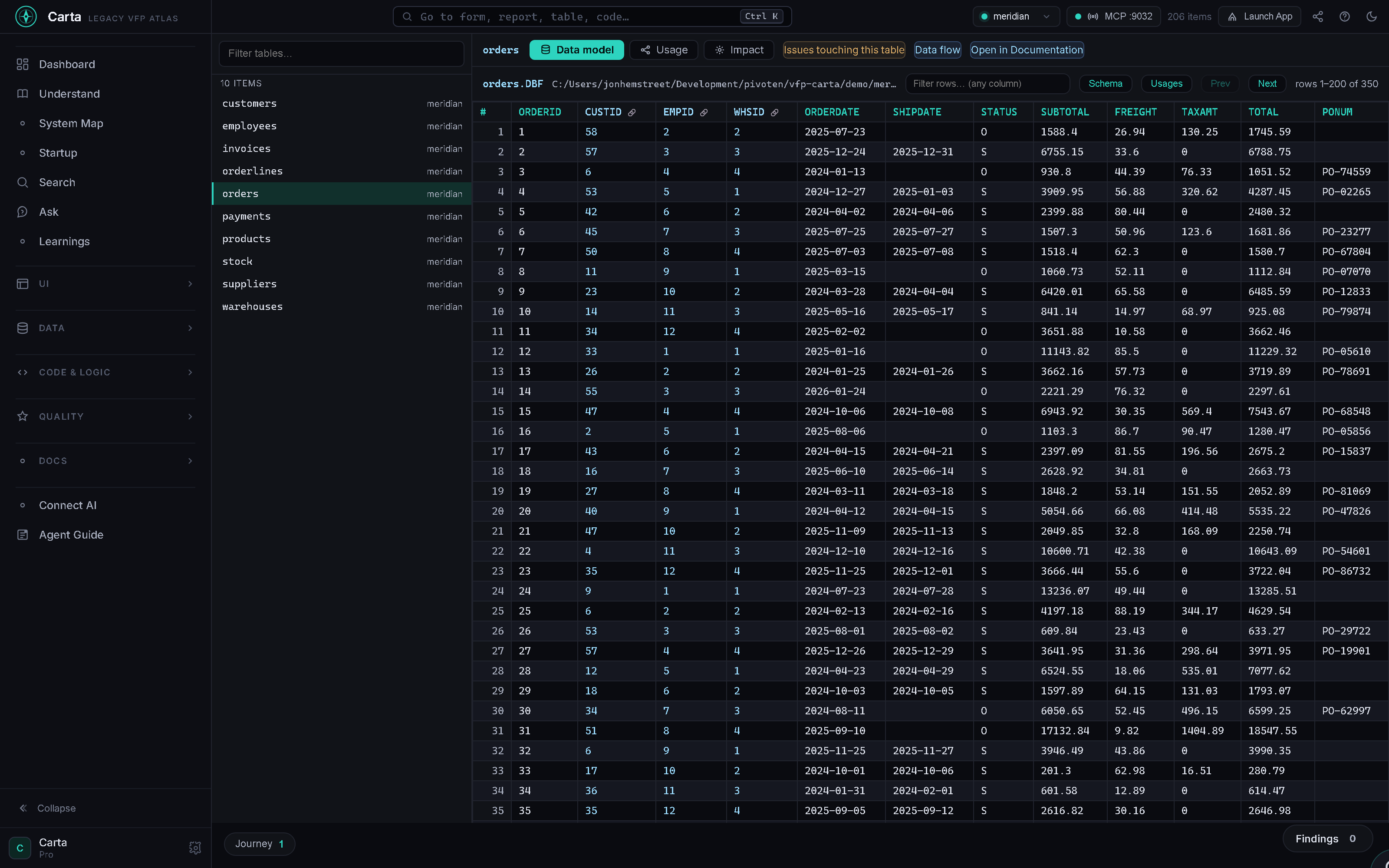This screenshot has width=1389, height=868.
Task: Click the collapse double-chevron icon
Action: [x=23, y=808]
